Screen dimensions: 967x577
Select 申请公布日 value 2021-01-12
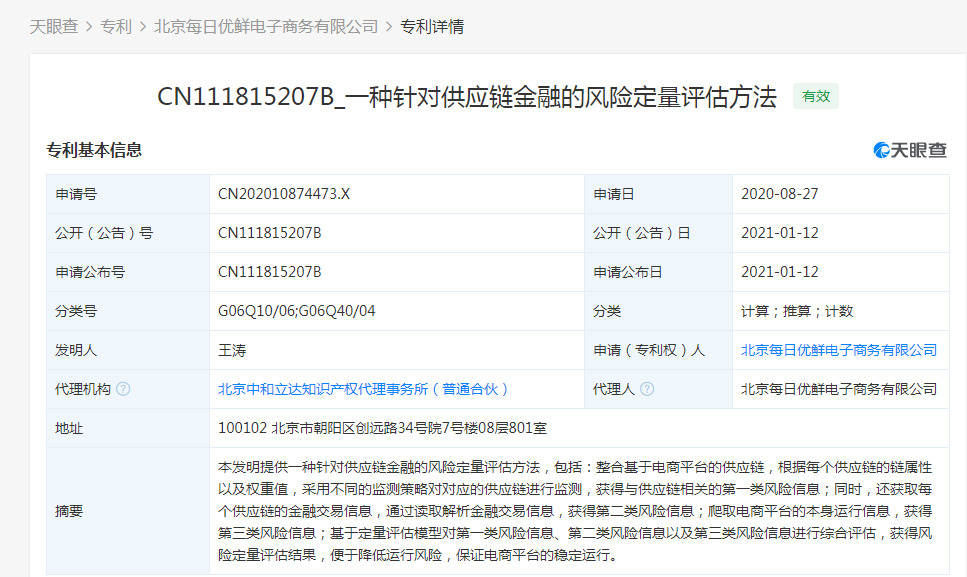coord(780,272)
